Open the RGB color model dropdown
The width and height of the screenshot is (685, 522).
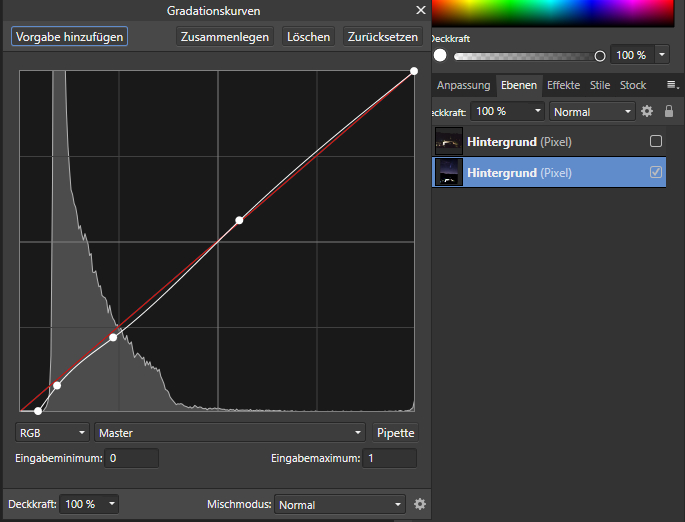(x=52, y=433)
